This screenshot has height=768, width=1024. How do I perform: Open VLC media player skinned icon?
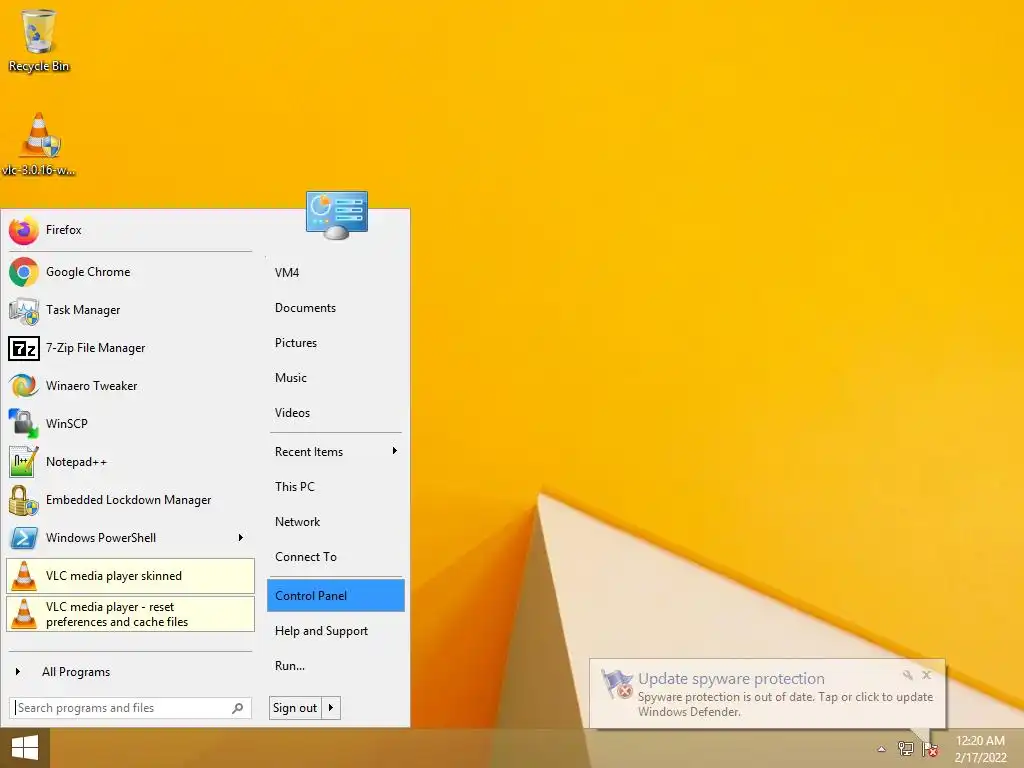pos(24,576)
